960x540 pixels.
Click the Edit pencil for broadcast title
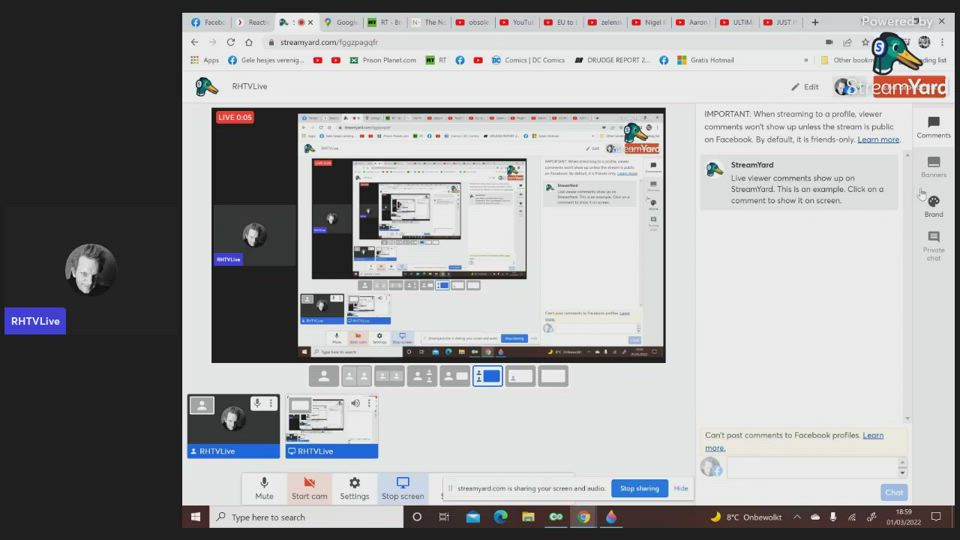click(805, 87)
